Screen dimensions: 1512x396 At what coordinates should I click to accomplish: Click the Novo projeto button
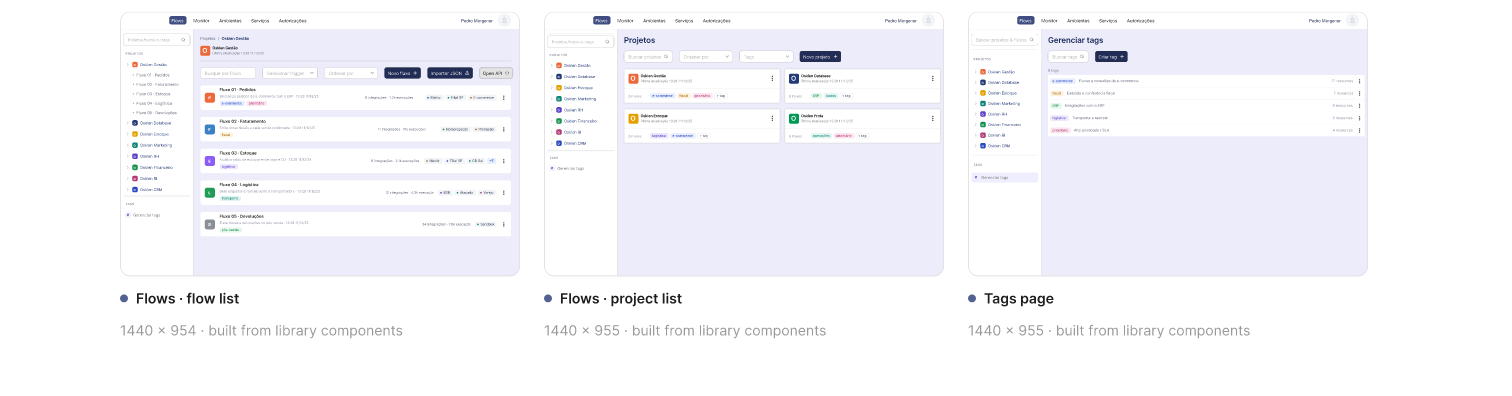[x=820, y=57]
